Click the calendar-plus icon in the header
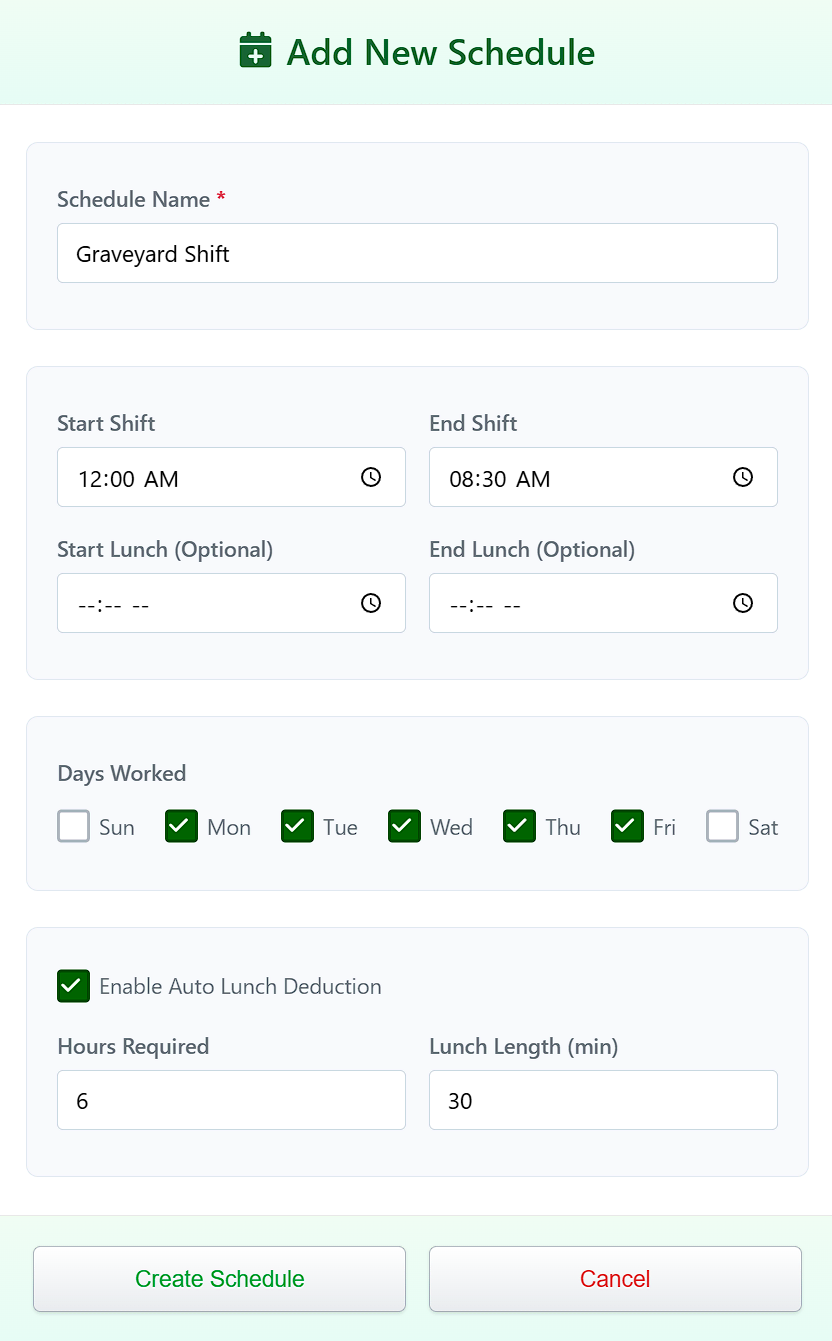This screenshot has height=1341, width=832. 255,50
